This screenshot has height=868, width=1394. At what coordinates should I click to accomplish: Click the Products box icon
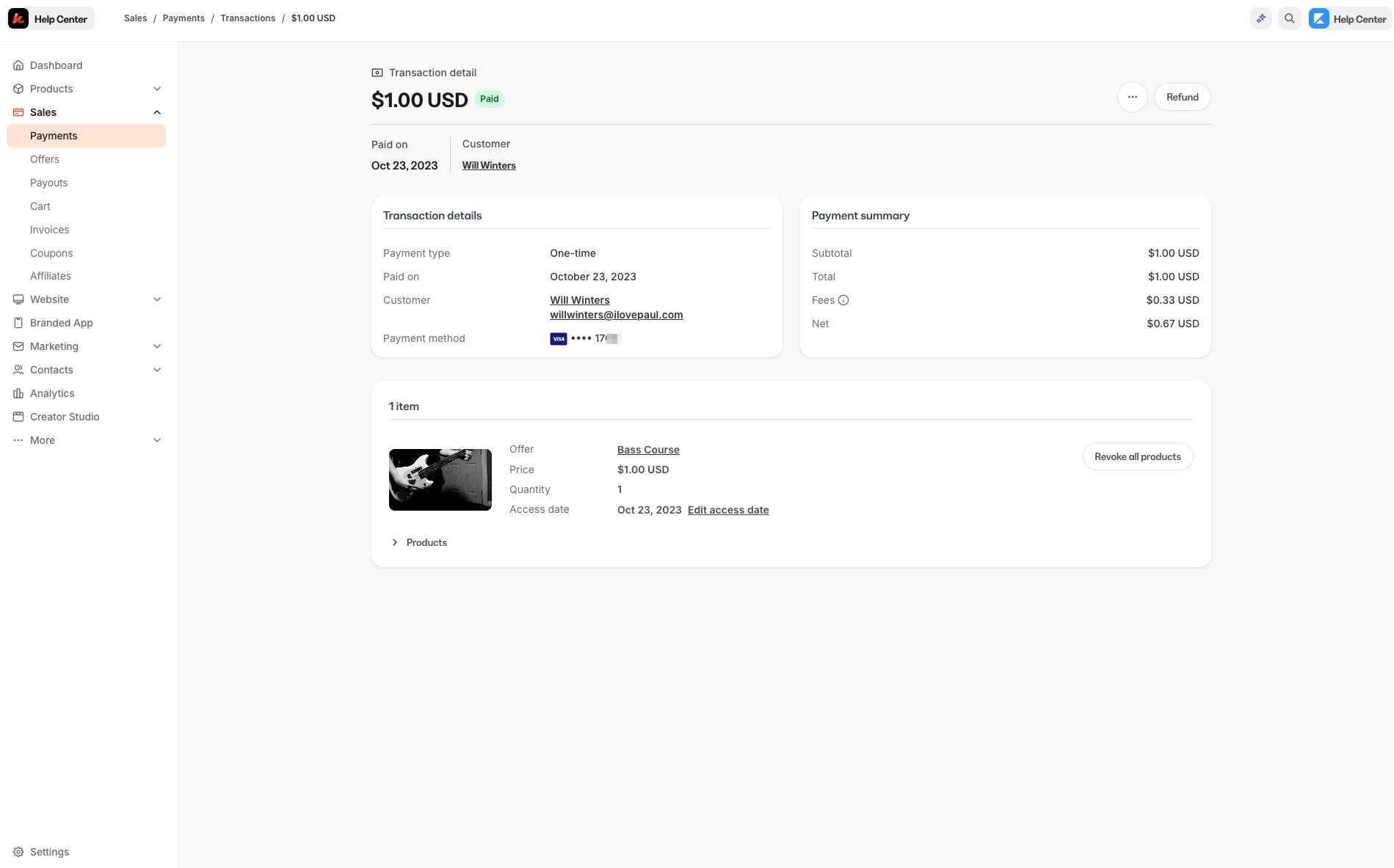(x=18, y=89)
